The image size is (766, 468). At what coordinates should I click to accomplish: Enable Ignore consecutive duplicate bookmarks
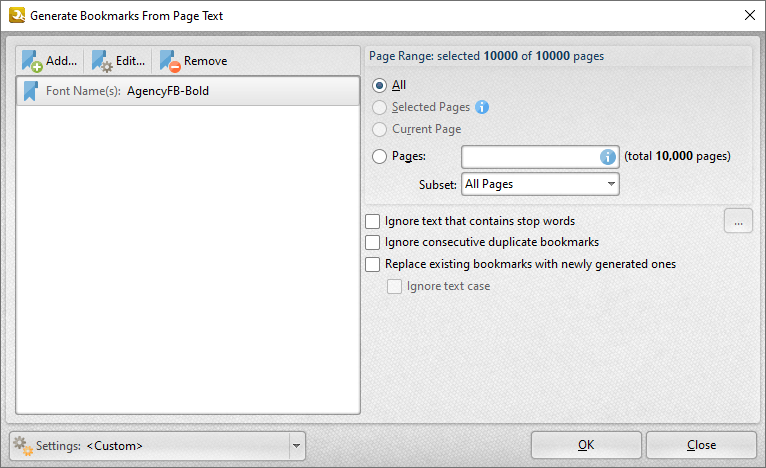pos(373,242)
